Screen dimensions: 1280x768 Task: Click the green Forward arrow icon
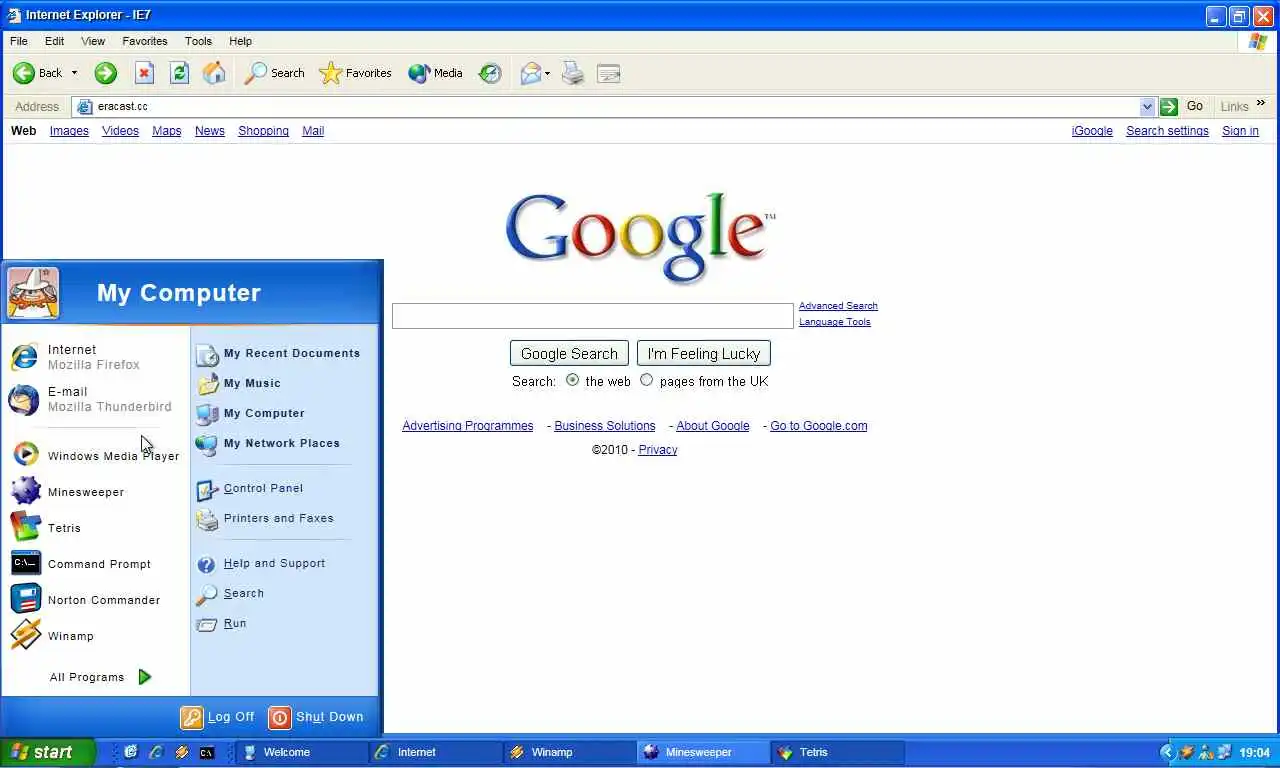[x=105, y=73]
